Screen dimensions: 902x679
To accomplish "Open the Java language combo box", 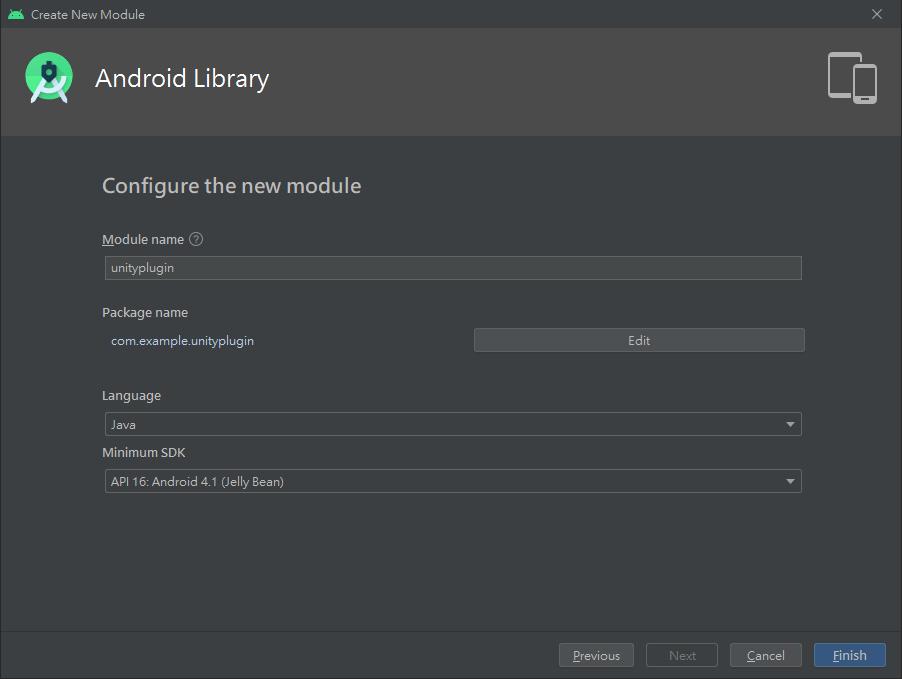I will [x=453, y=424].
